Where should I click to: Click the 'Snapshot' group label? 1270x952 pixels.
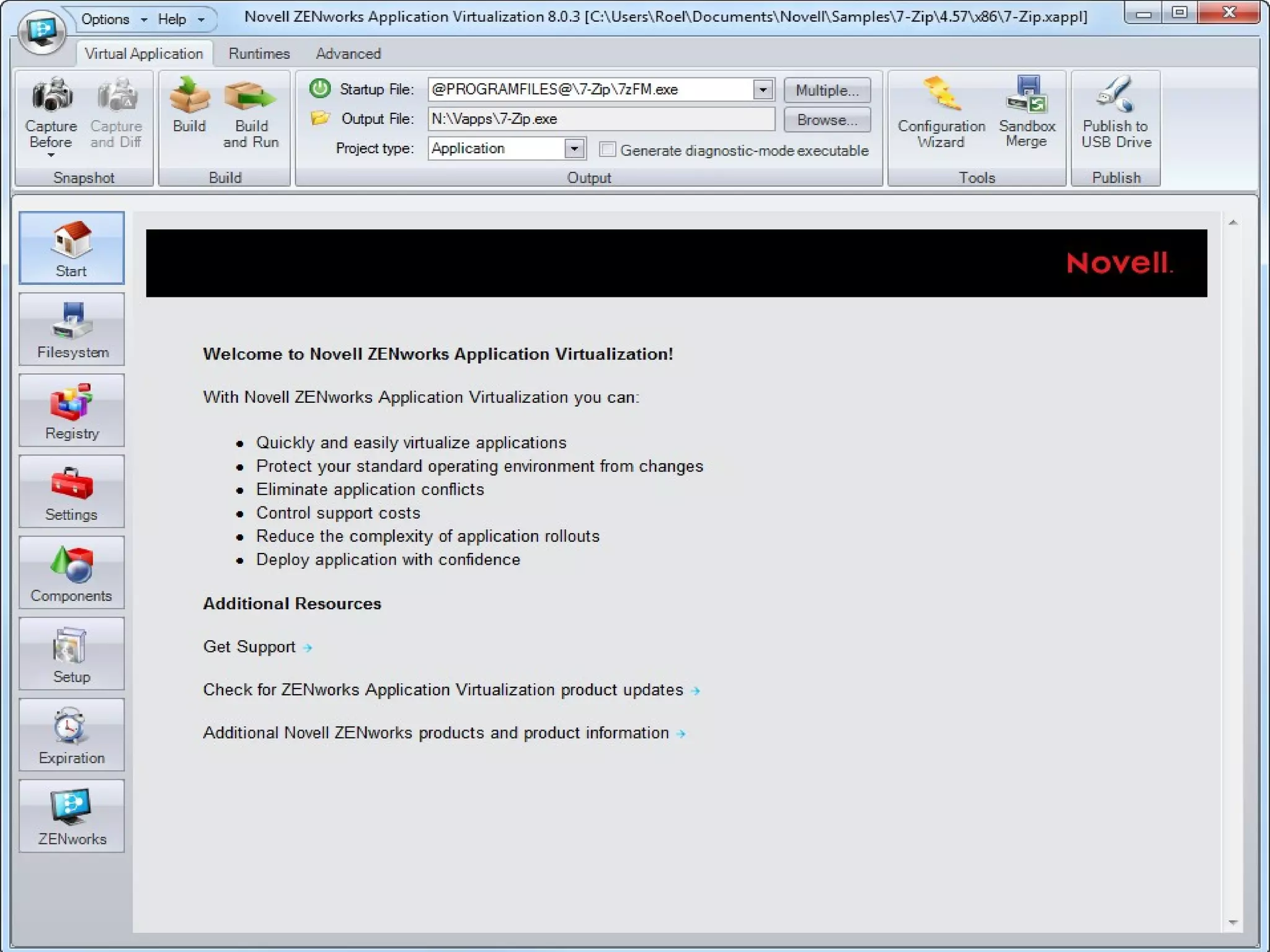(x=84, y=178)
